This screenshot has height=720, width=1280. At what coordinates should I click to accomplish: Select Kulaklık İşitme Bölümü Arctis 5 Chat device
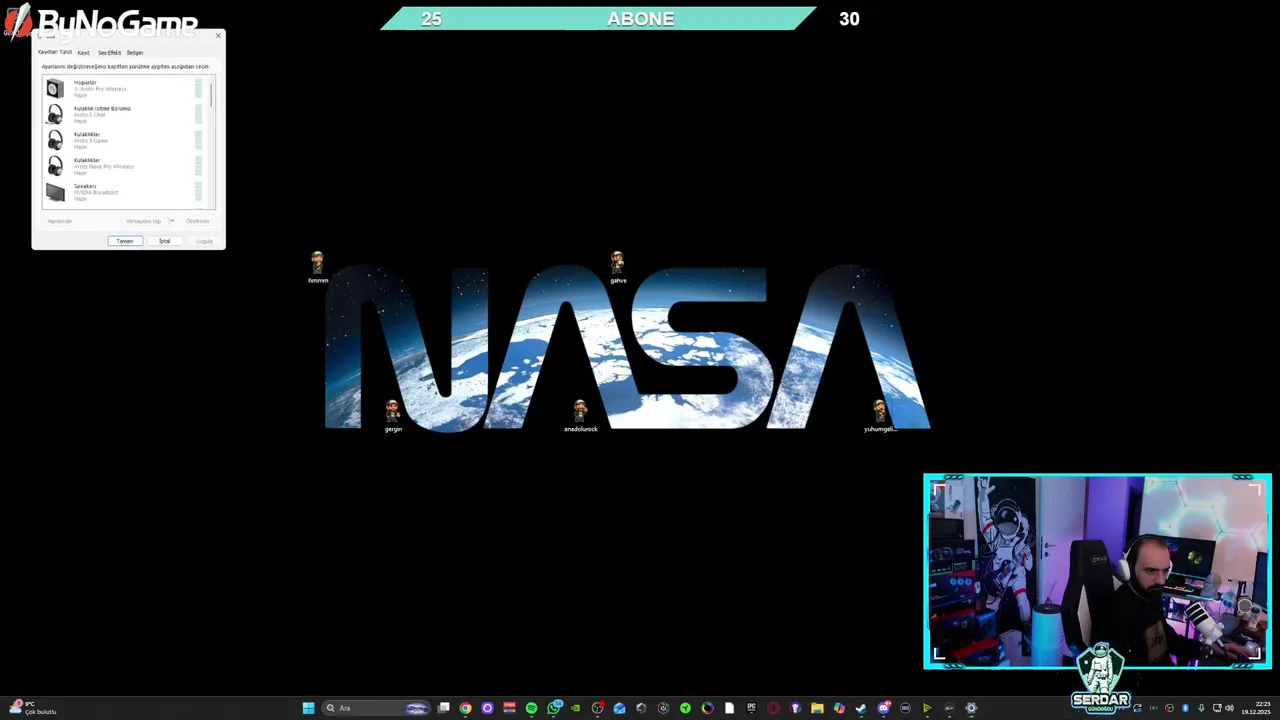[x=125, y=114]
